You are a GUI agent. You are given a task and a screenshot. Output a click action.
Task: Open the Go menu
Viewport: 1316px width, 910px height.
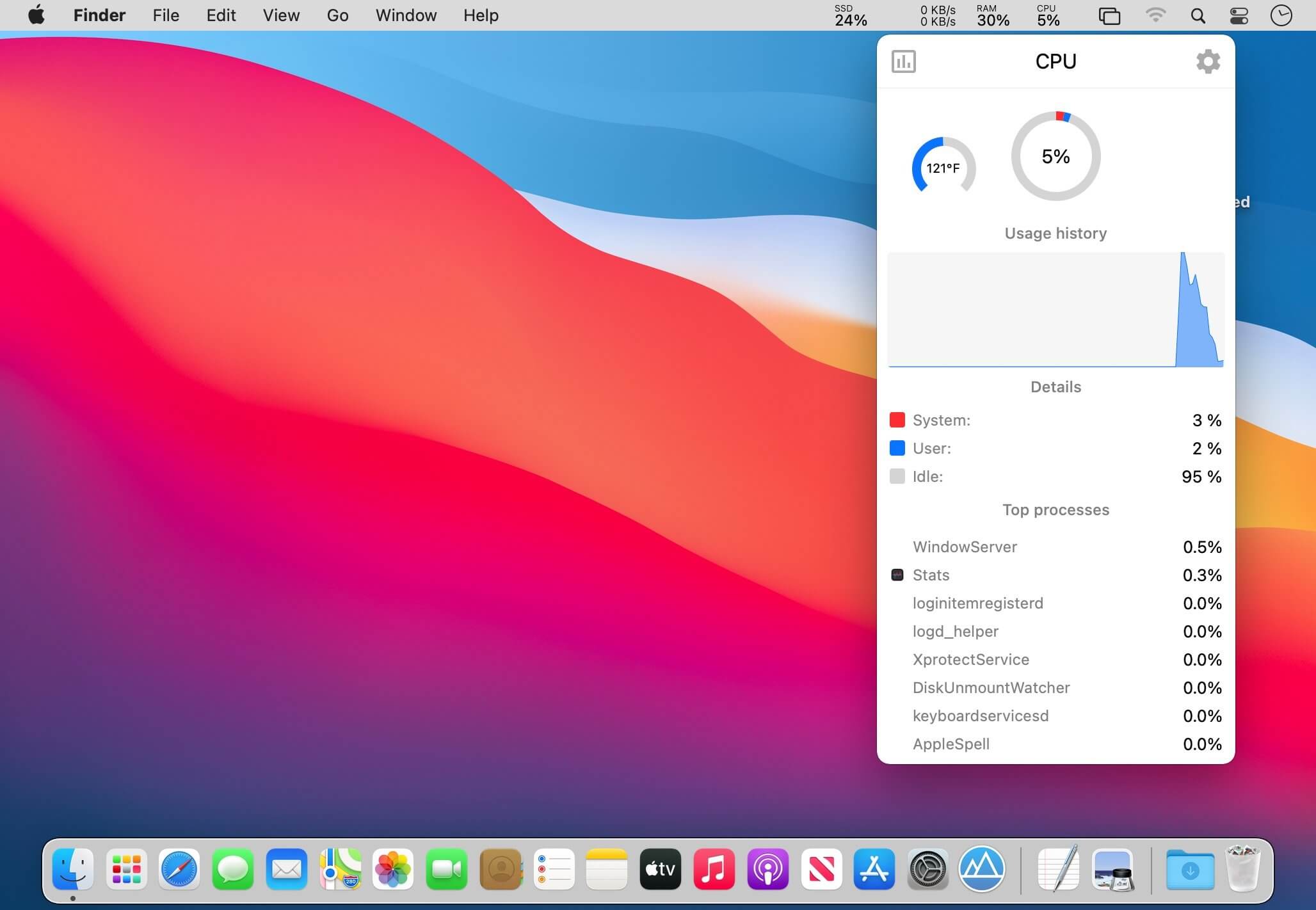coord(337,15)
